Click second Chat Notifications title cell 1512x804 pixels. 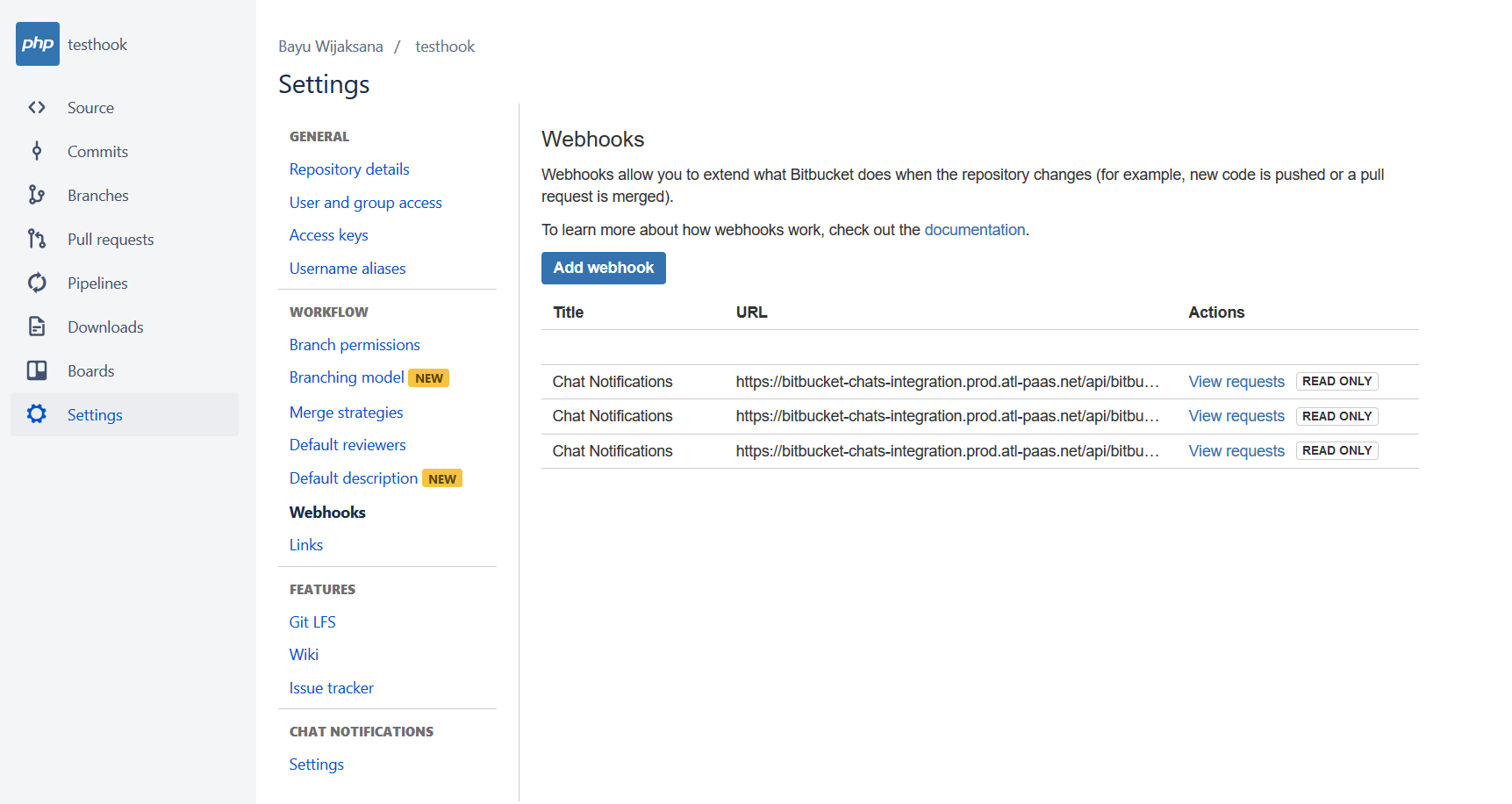(613, 416)
